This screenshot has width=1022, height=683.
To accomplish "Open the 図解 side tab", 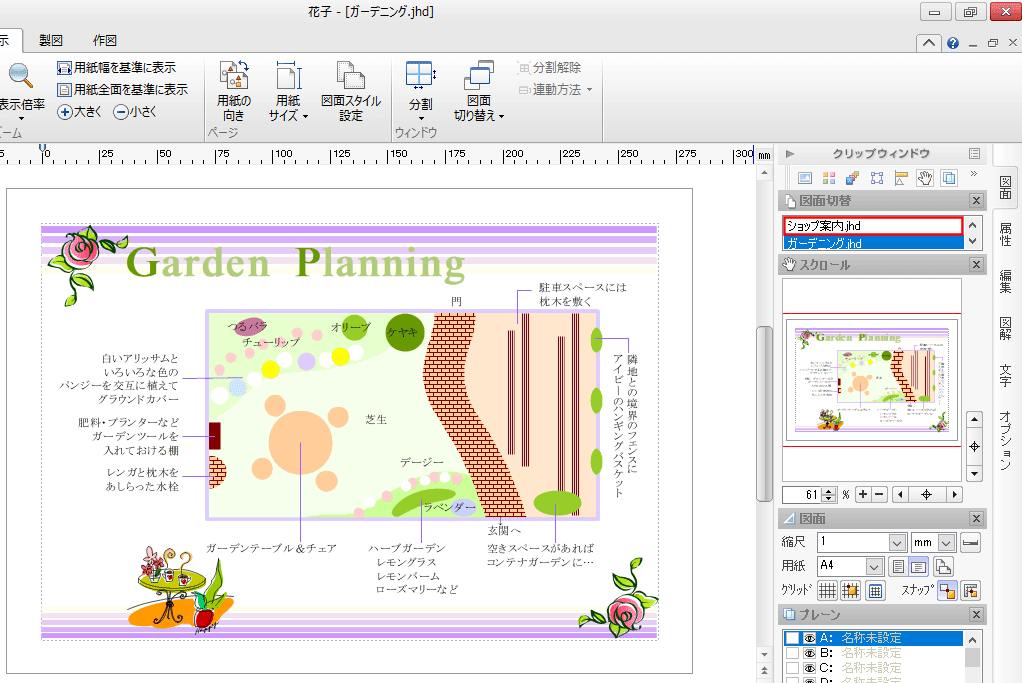I will click(1005, 328).
